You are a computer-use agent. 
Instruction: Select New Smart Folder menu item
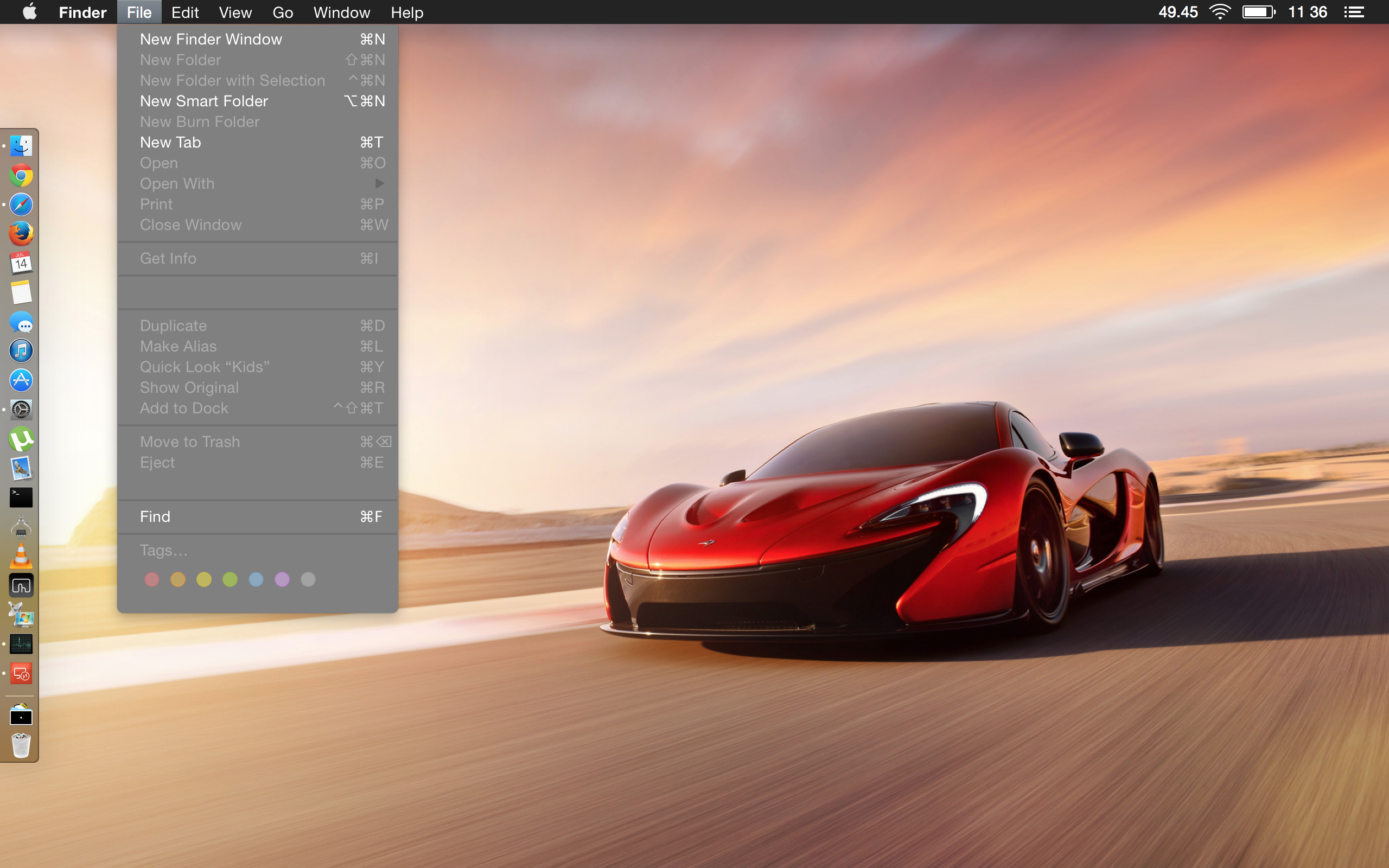click(x=204, y=101)
